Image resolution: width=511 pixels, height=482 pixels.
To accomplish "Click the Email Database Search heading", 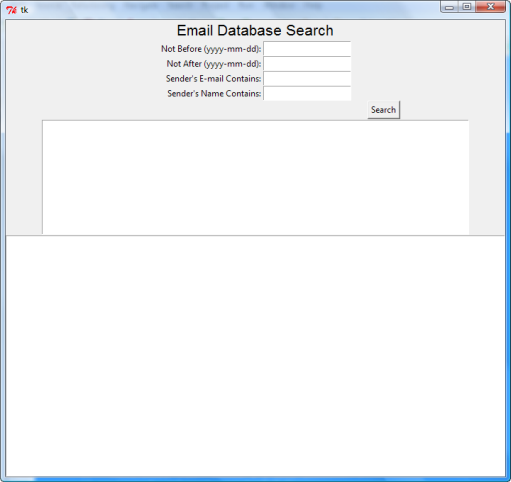I will (x=255, y=30).
